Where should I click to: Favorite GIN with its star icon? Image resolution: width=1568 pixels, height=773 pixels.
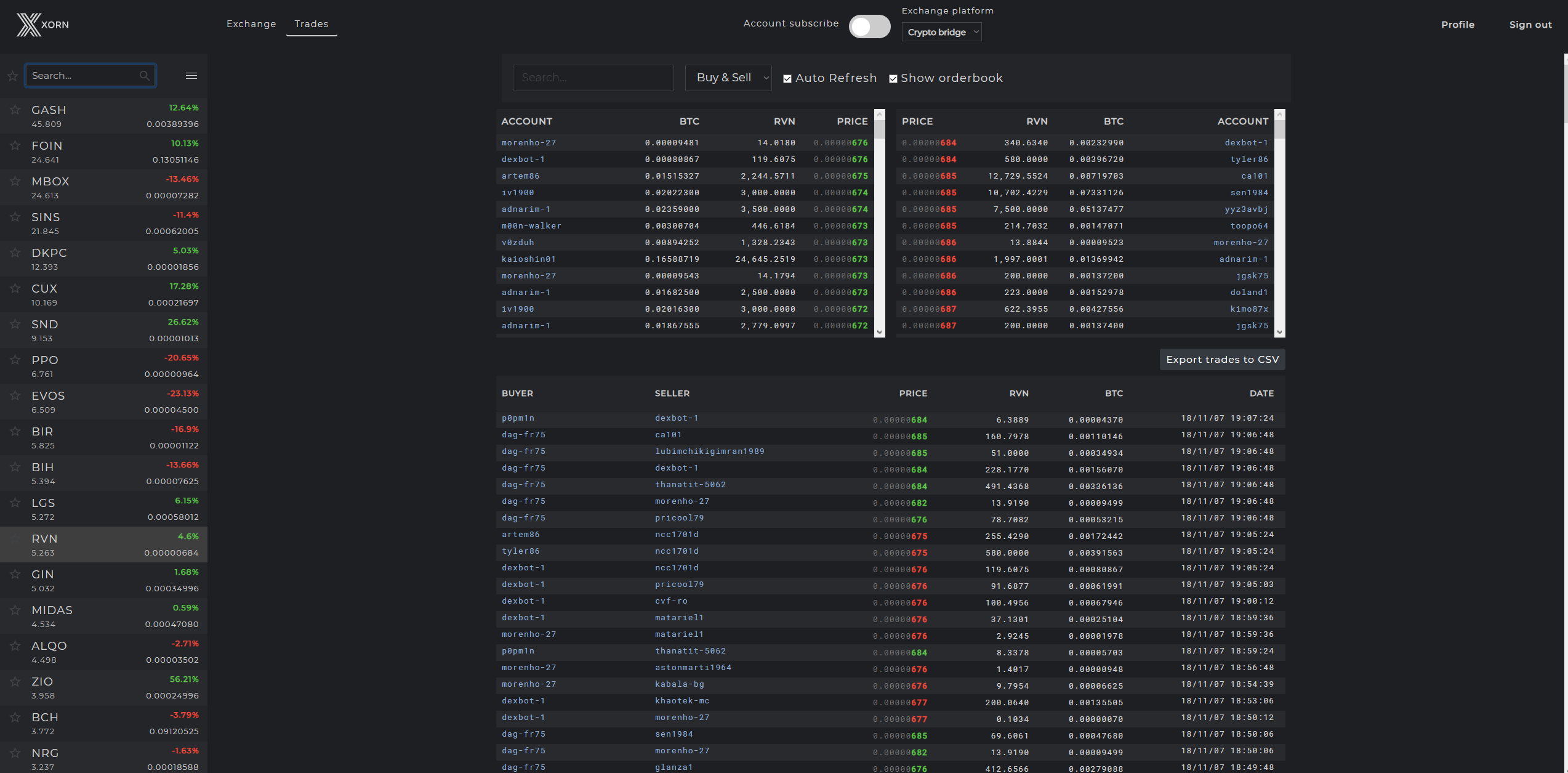click(x=15, y=574)
